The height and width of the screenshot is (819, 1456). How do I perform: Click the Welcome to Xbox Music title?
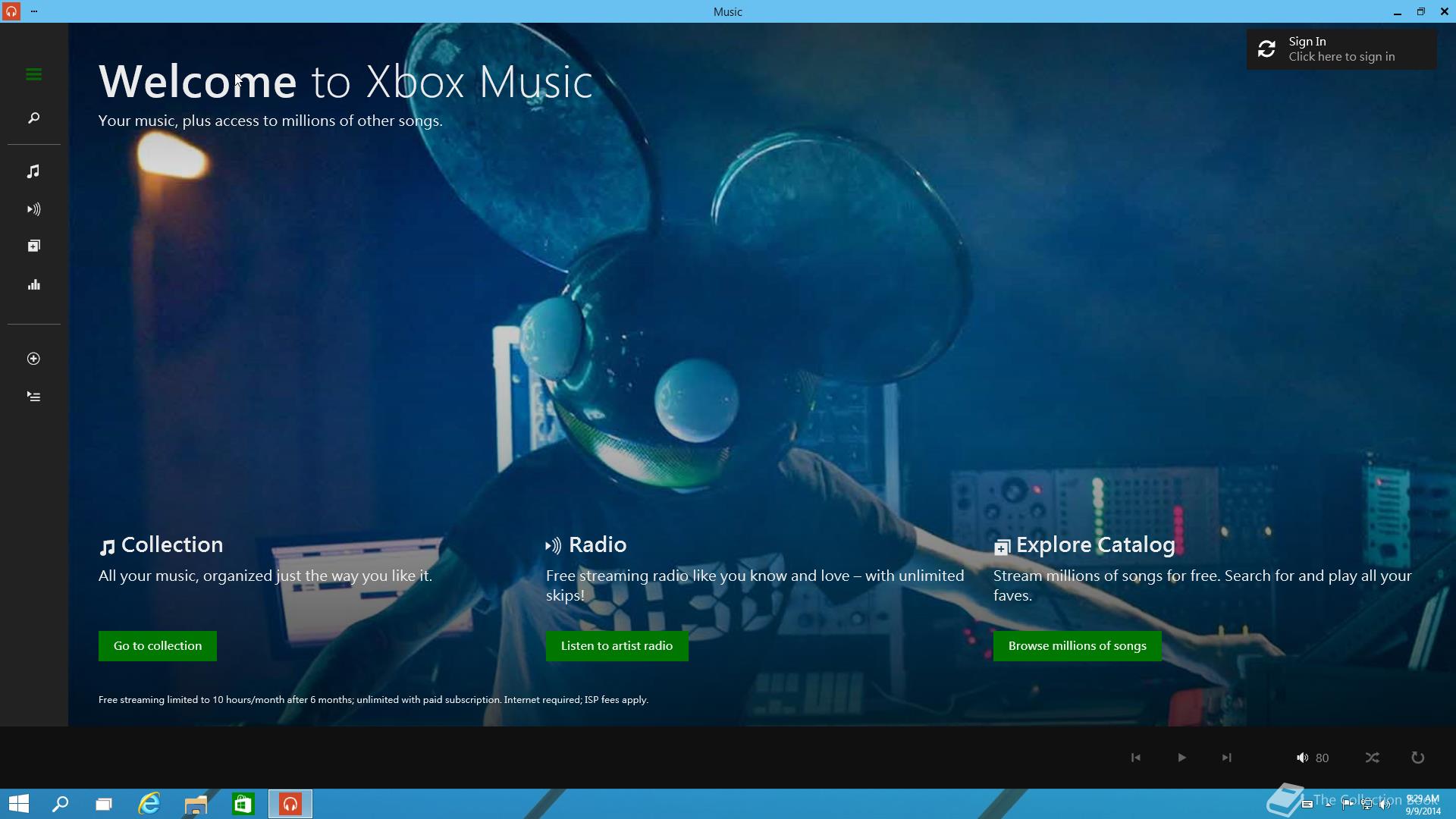(345, 82)
